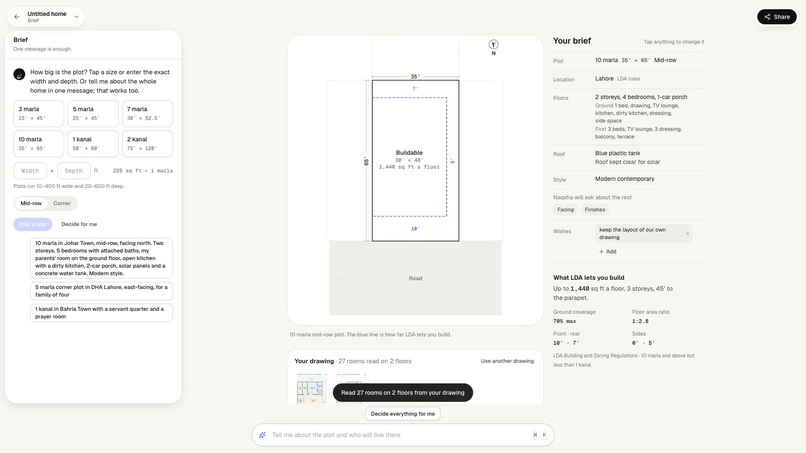The image size is (806, 453).
Task: Click the 'Tap anything to change it' hint
Action: 674,42
